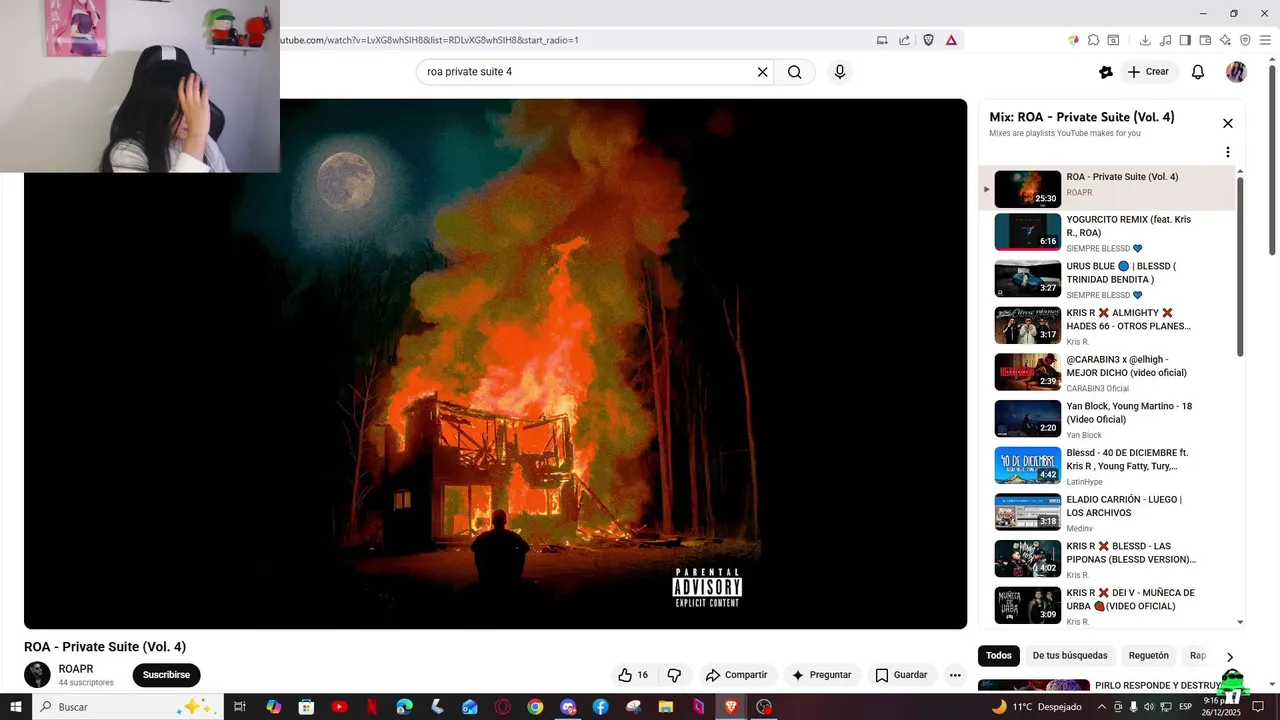This screenshot has height=720, width=1280.
Task: Open the Mix playlist options menu
Action: (x=1228, y=152)
